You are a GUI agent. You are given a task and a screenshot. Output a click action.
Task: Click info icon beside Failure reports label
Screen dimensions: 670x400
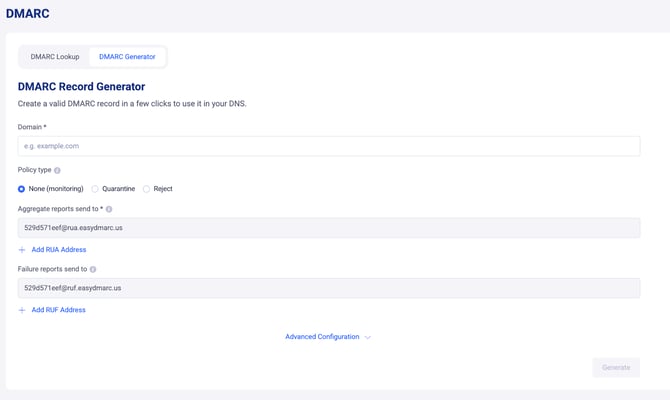pos(93,270)
